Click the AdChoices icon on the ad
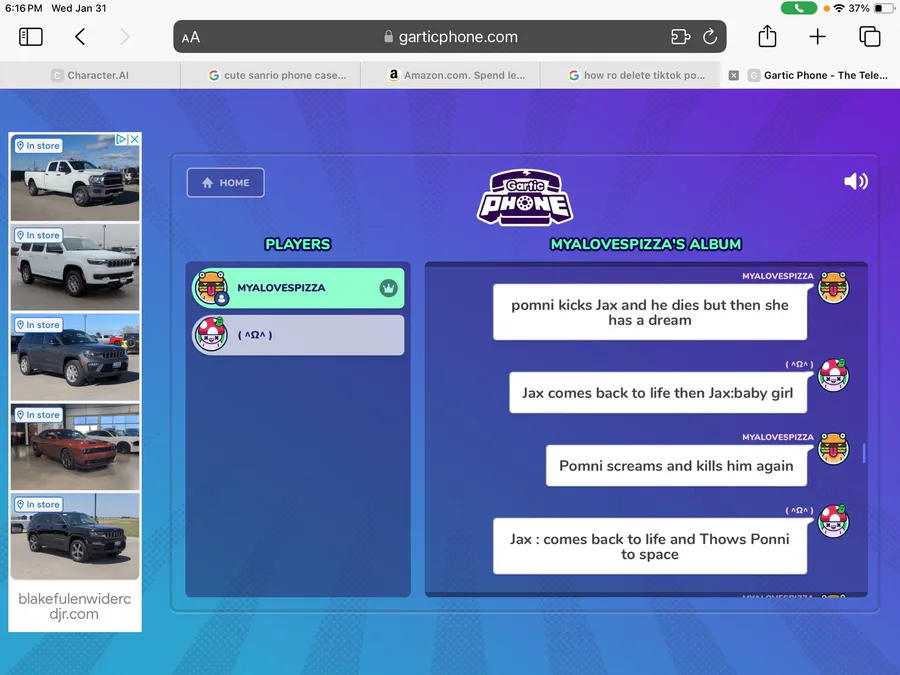 (x=121, y=139)
